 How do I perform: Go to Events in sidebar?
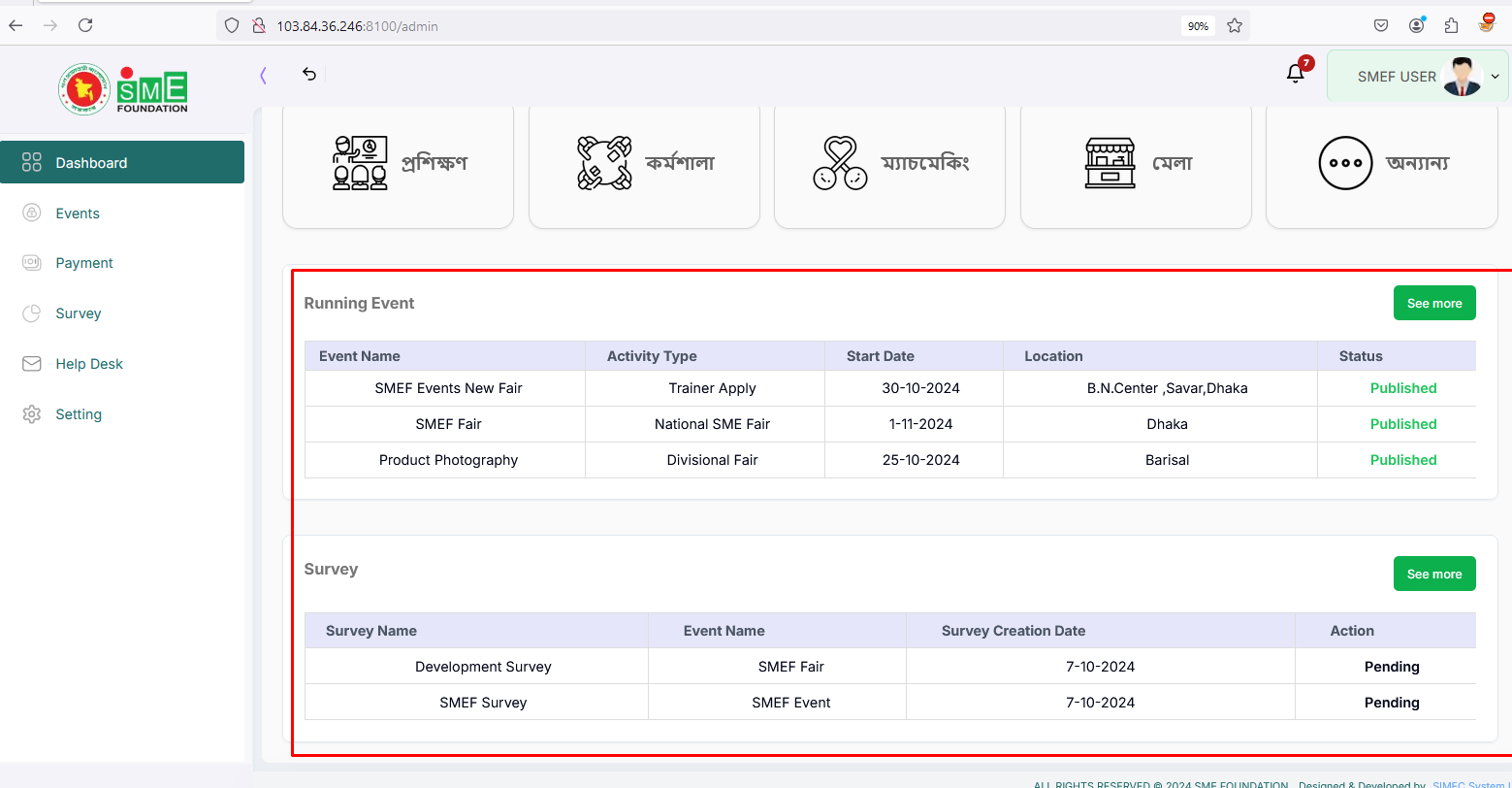[78, 213]
